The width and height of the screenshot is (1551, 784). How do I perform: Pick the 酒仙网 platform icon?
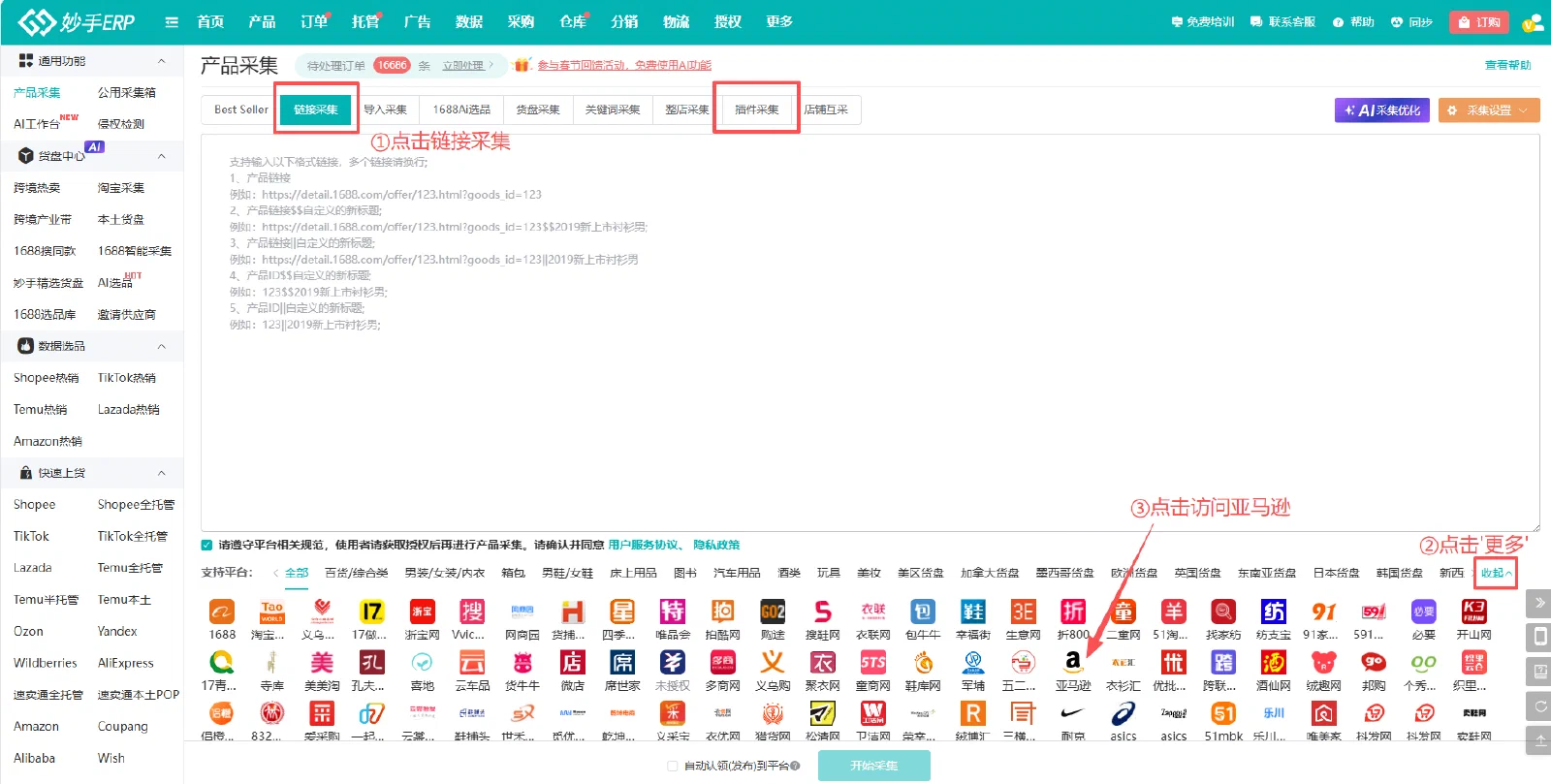tap(1273, 663)
